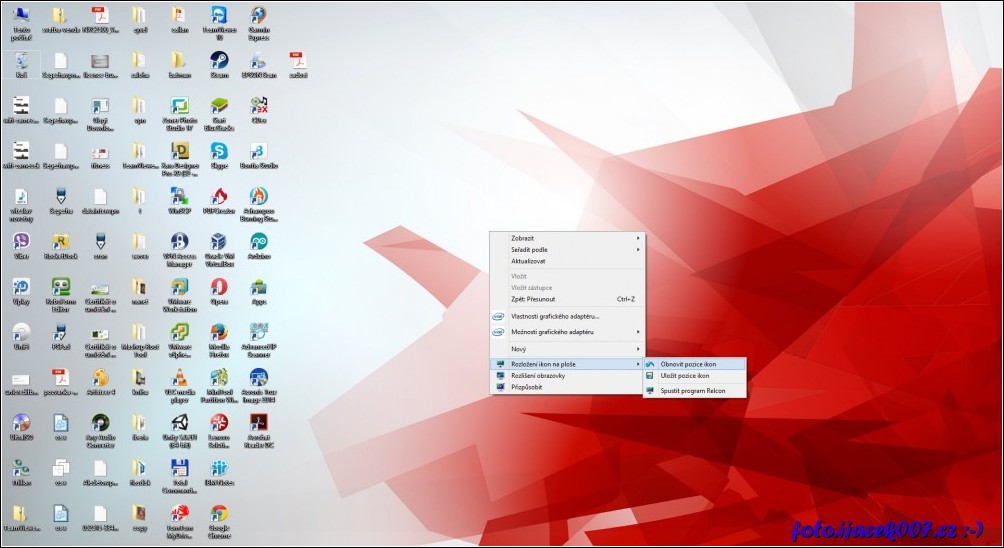The width and height of the screenshot is (1004, 548).
Task: Select the Recycle Bin icon
Action: 21,61
